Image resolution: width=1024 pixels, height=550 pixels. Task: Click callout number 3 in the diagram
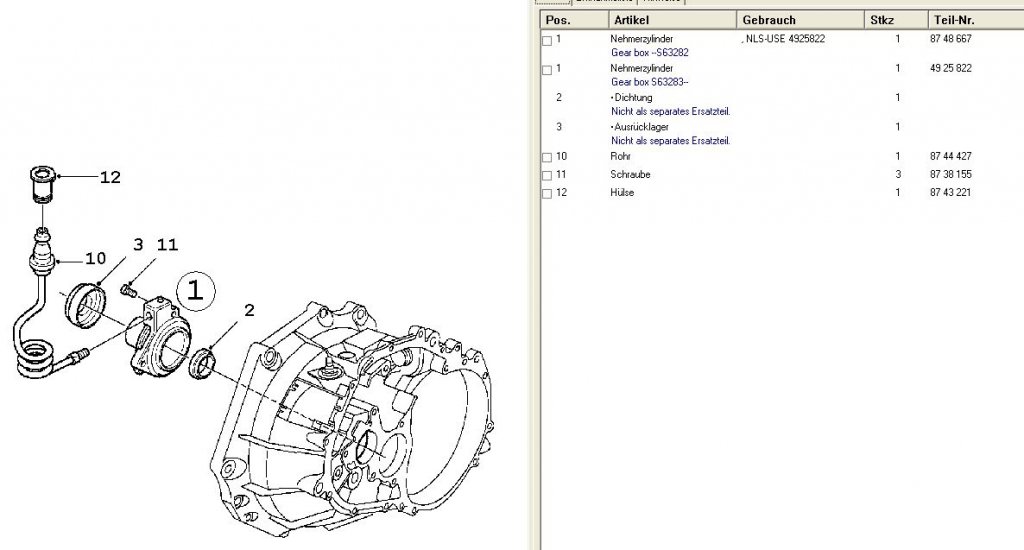(x=138, y=245)
